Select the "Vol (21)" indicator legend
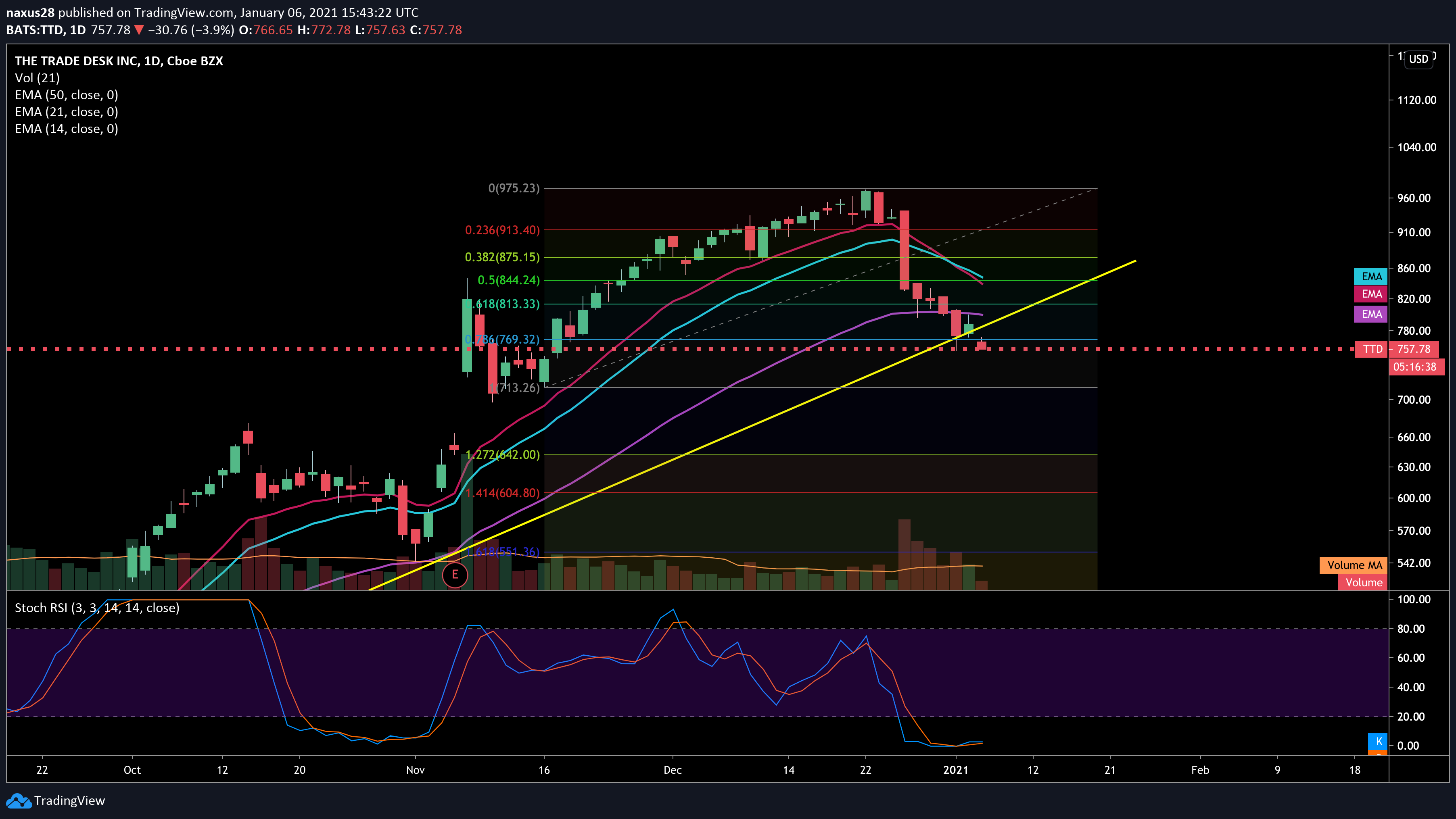The height and width of the screenshot is (819, 1456). [x=37, y=78]
